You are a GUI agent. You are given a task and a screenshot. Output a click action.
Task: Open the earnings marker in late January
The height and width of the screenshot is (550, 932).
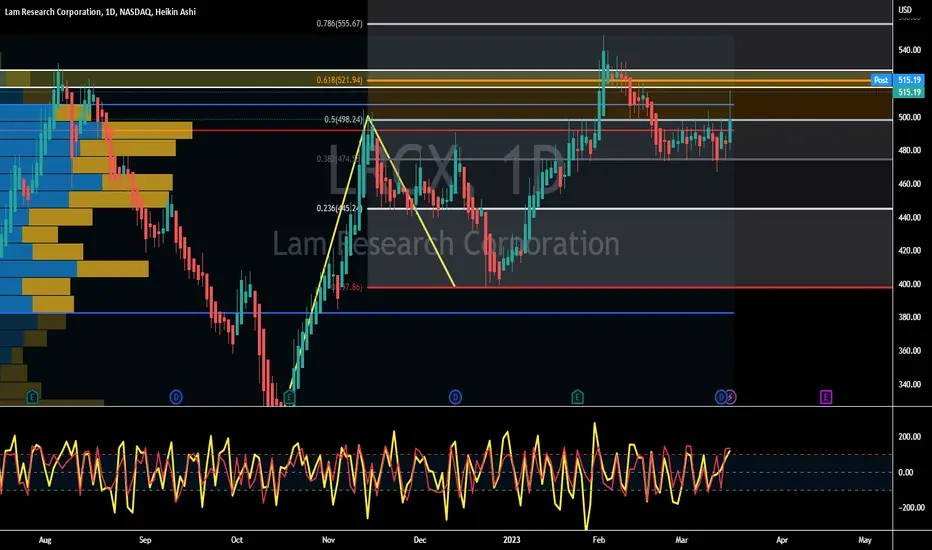click(577, 397)
